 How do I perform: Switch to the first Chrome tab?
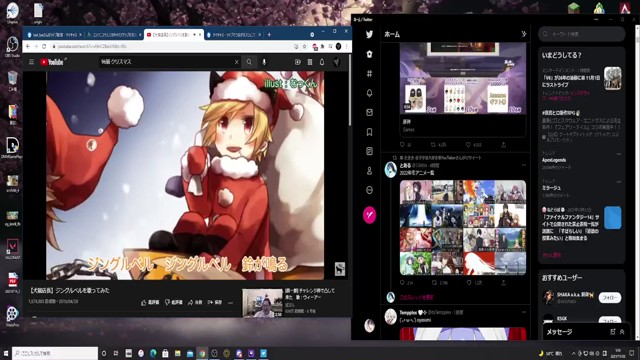point(54,35)
